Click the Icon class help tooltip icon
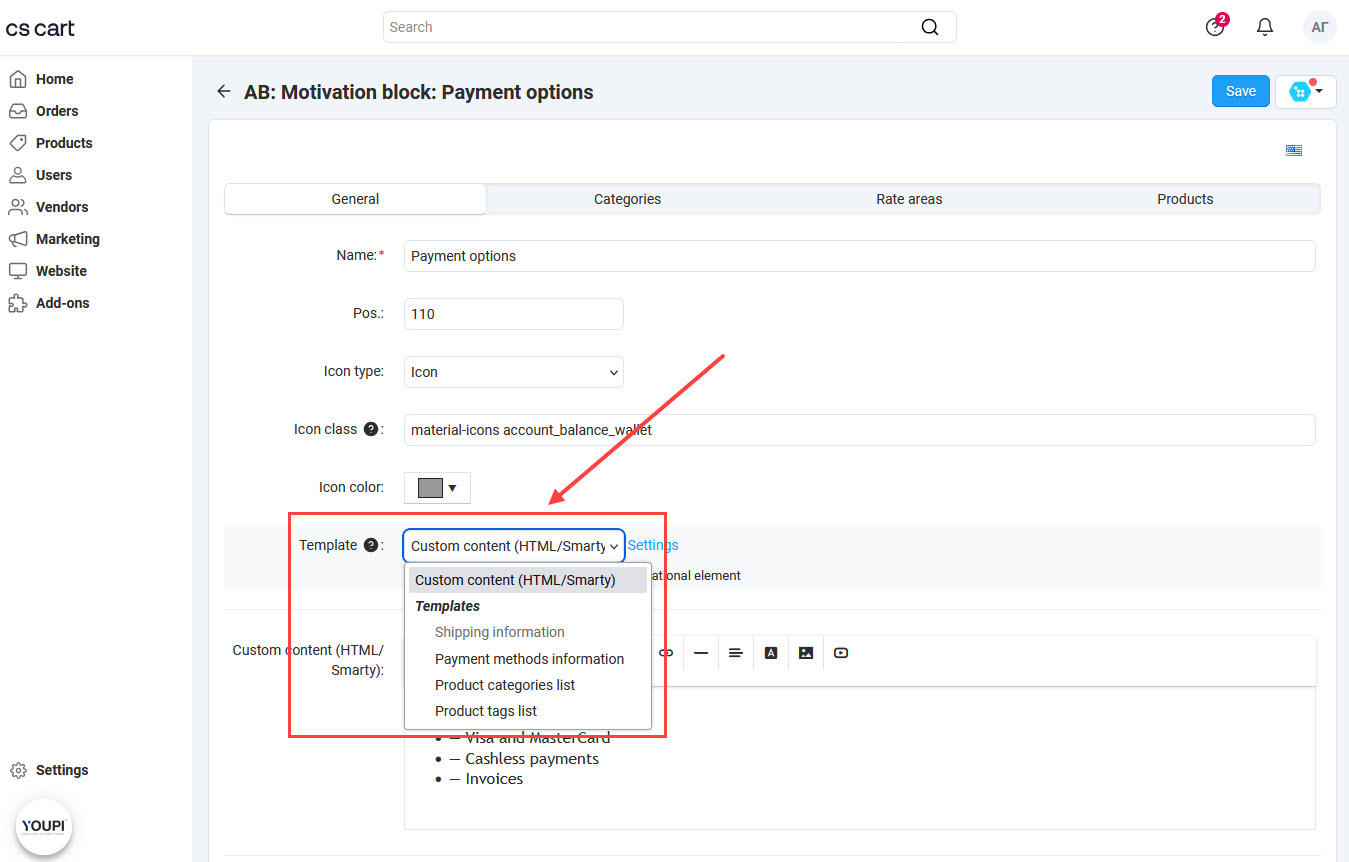The width and height of the screenshot is (1349, 862). [x=371, y=429]
